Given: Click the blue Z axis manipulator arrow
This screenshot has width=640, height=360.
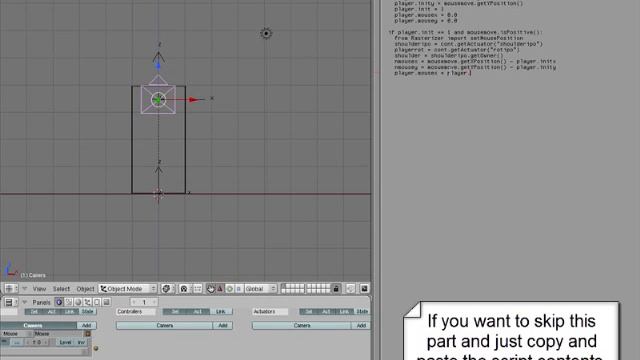Looking at the screenshot, I should pyautogui.click(x=158, y=65).
